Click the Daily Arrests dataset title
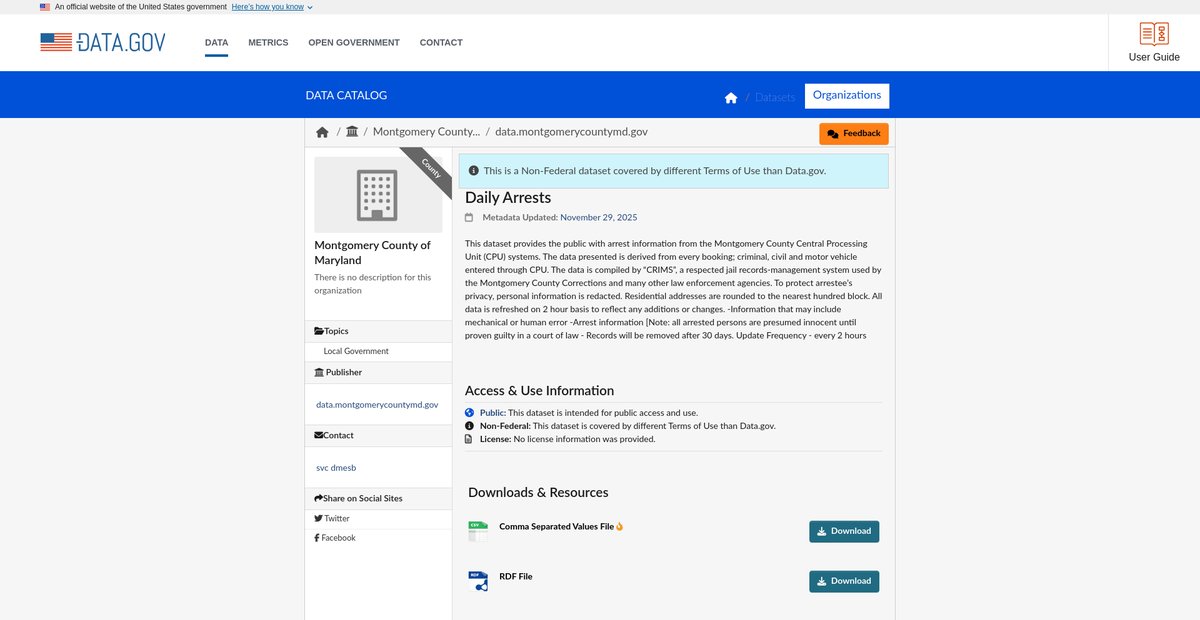 tap(508, 198)
